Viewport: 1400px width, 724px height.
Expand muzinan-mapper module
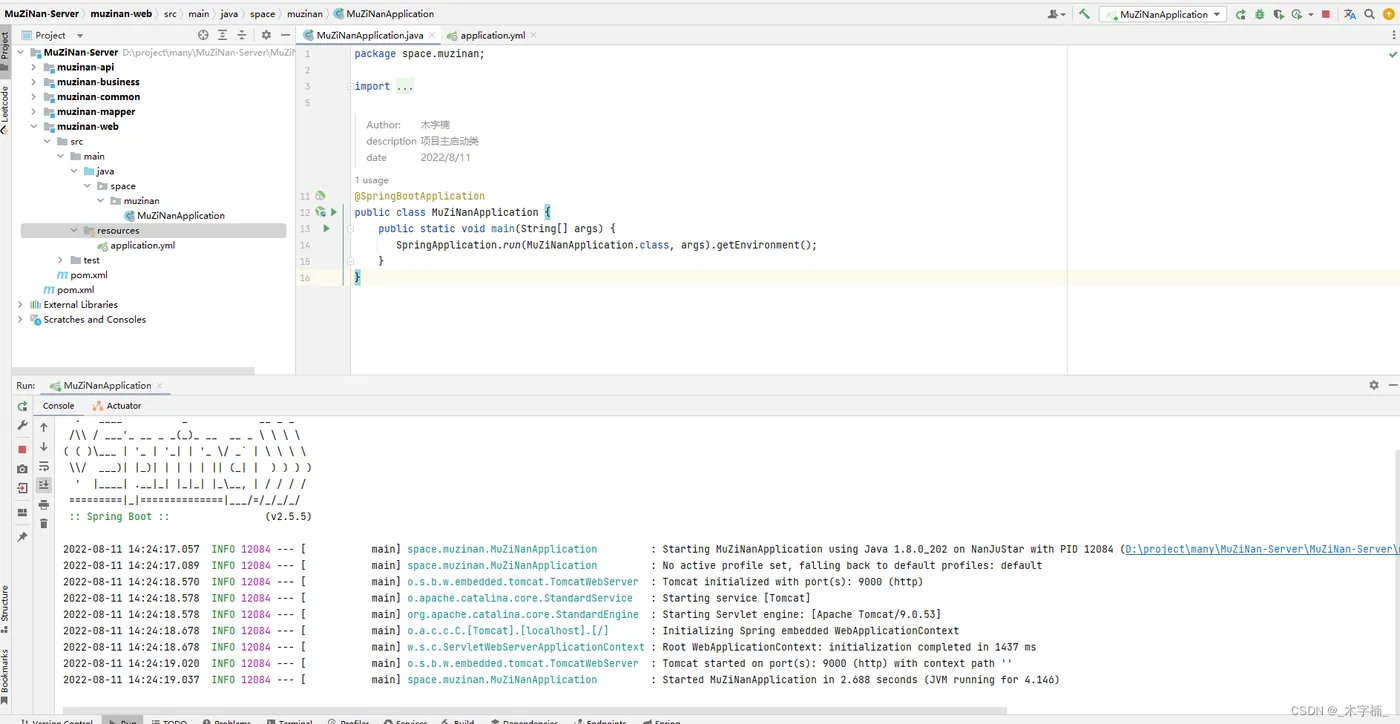(x=33, y=112)
